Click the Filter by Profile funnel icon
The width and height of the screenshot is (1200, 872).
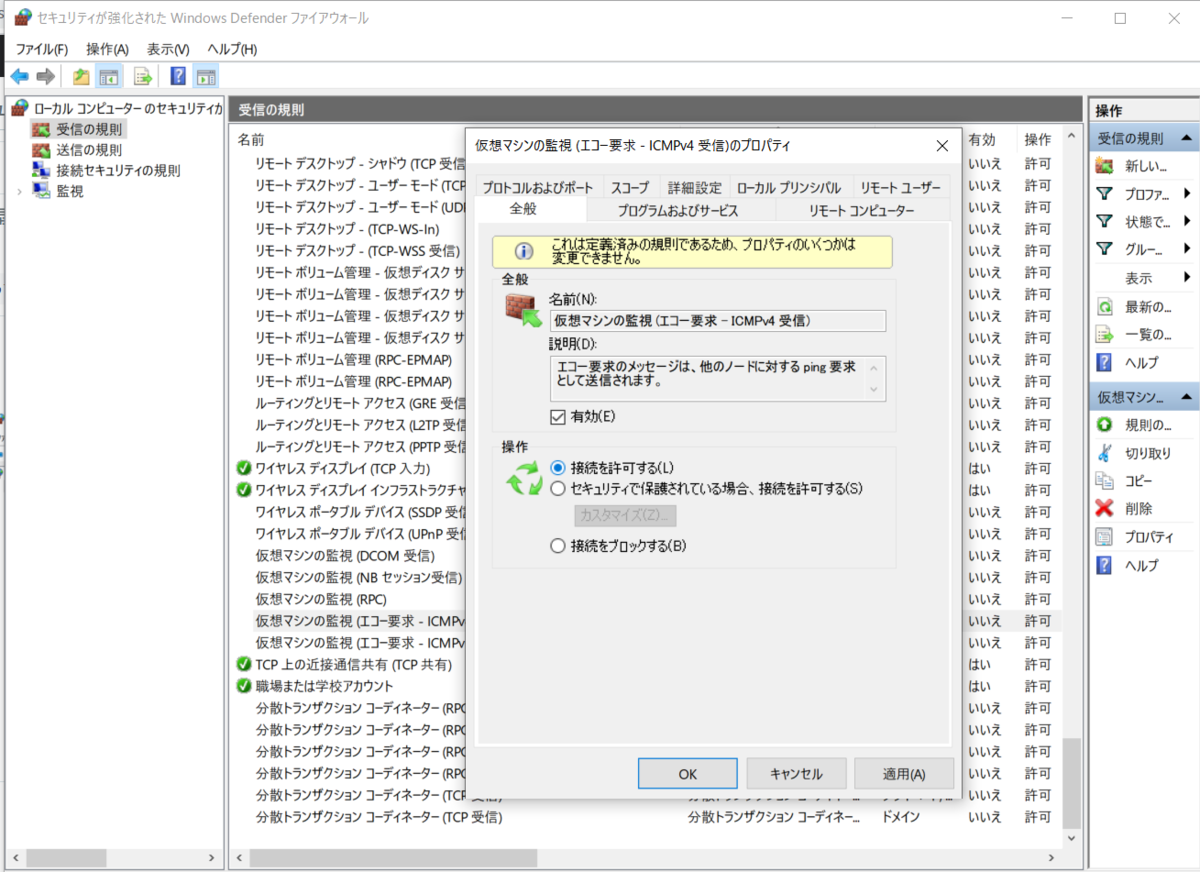pos(1105,193)
